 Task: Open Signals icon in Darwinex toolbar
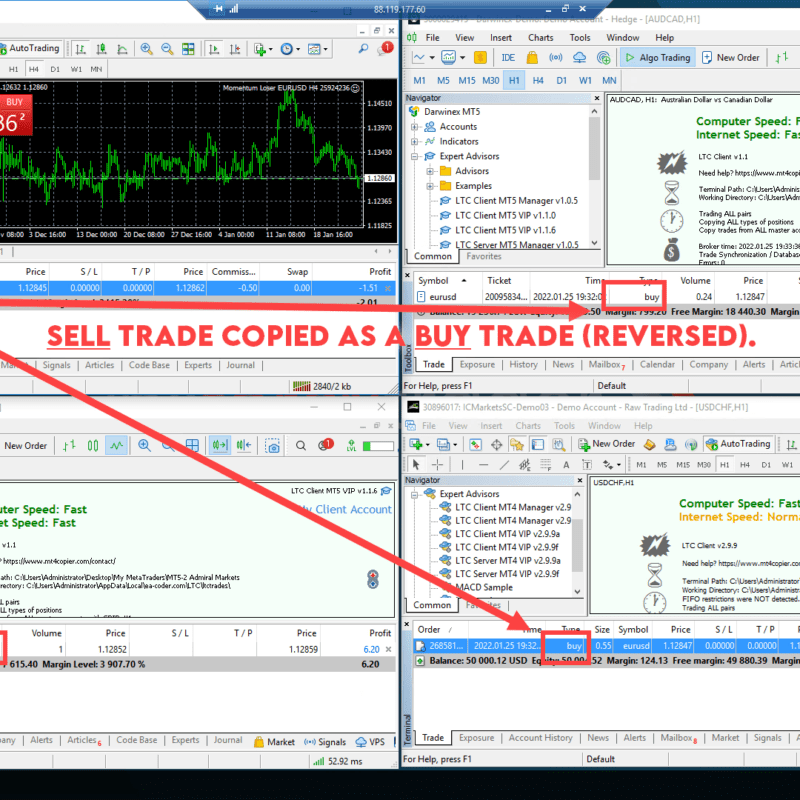pyautogui.click(x=556, y=58)
